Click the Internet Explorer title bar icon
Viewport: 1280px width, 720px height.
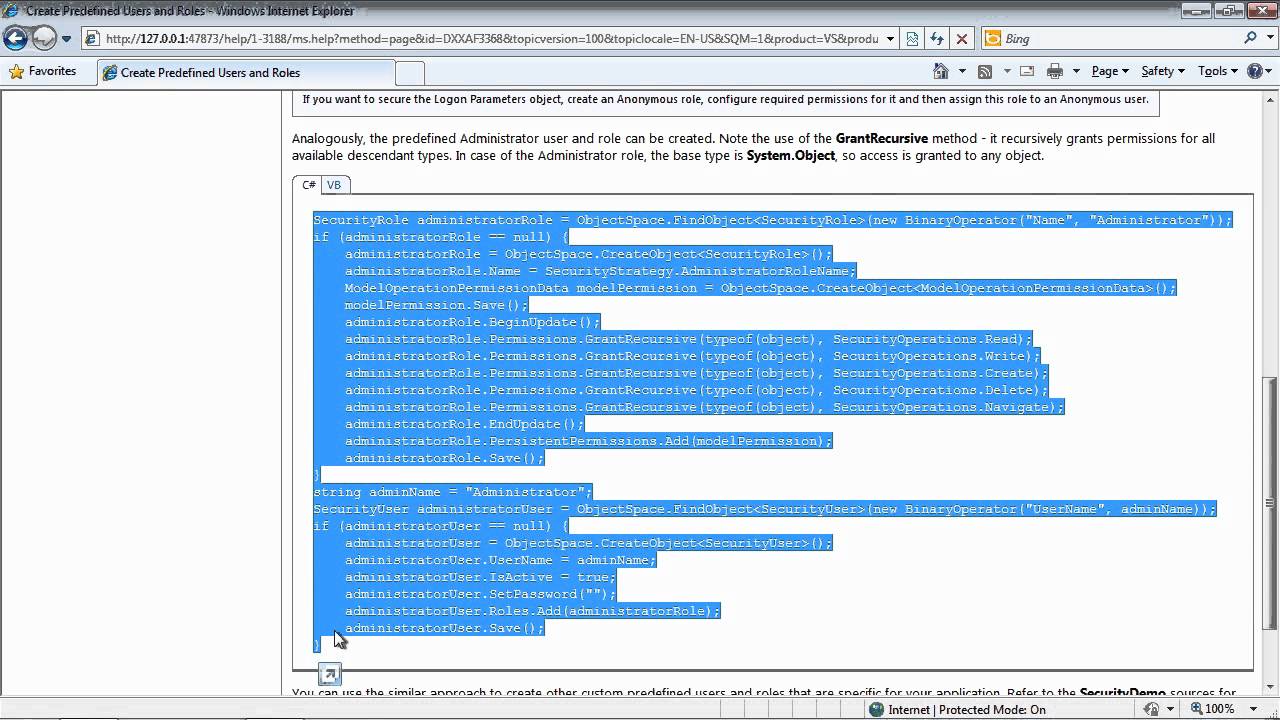10,10
